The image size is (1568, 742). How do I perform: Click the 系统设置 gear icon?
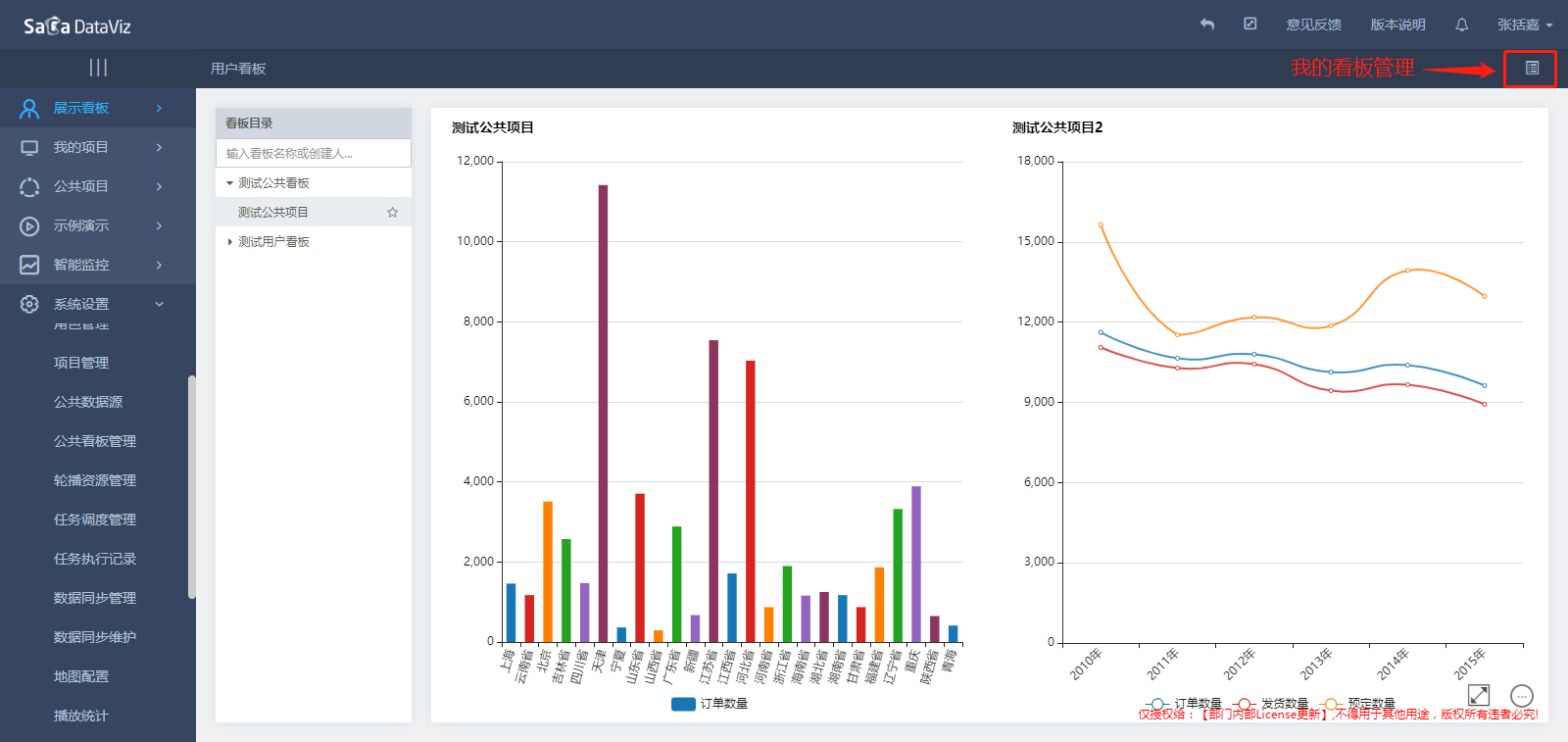click(29, 304)
